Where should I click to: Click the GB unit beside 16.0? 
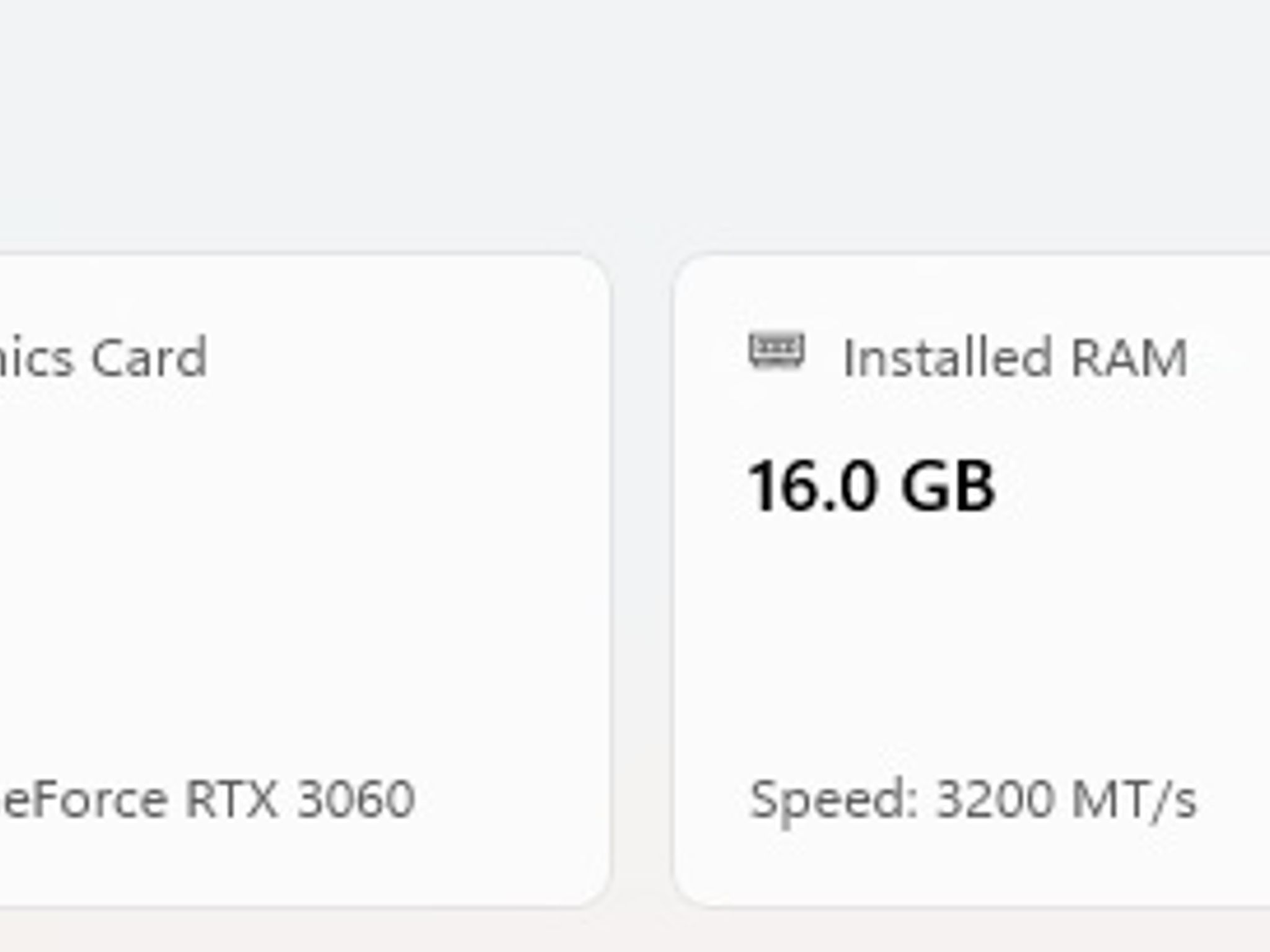948,486
